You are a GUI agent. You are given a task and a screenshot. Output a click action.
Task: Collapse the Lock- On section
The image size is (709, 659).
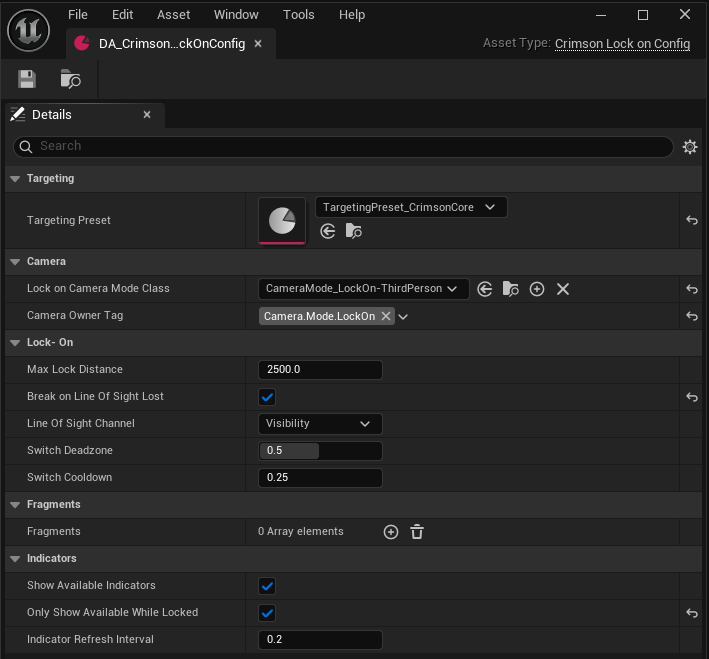tap(15, 343)
